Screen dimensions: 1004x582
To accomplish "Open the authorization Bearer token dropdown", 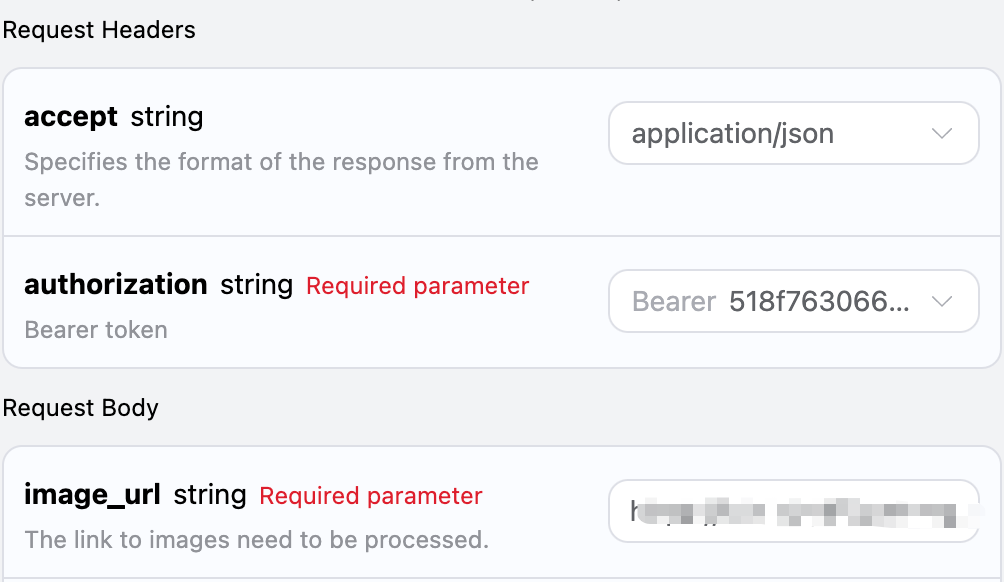I will tap(792, 301).
